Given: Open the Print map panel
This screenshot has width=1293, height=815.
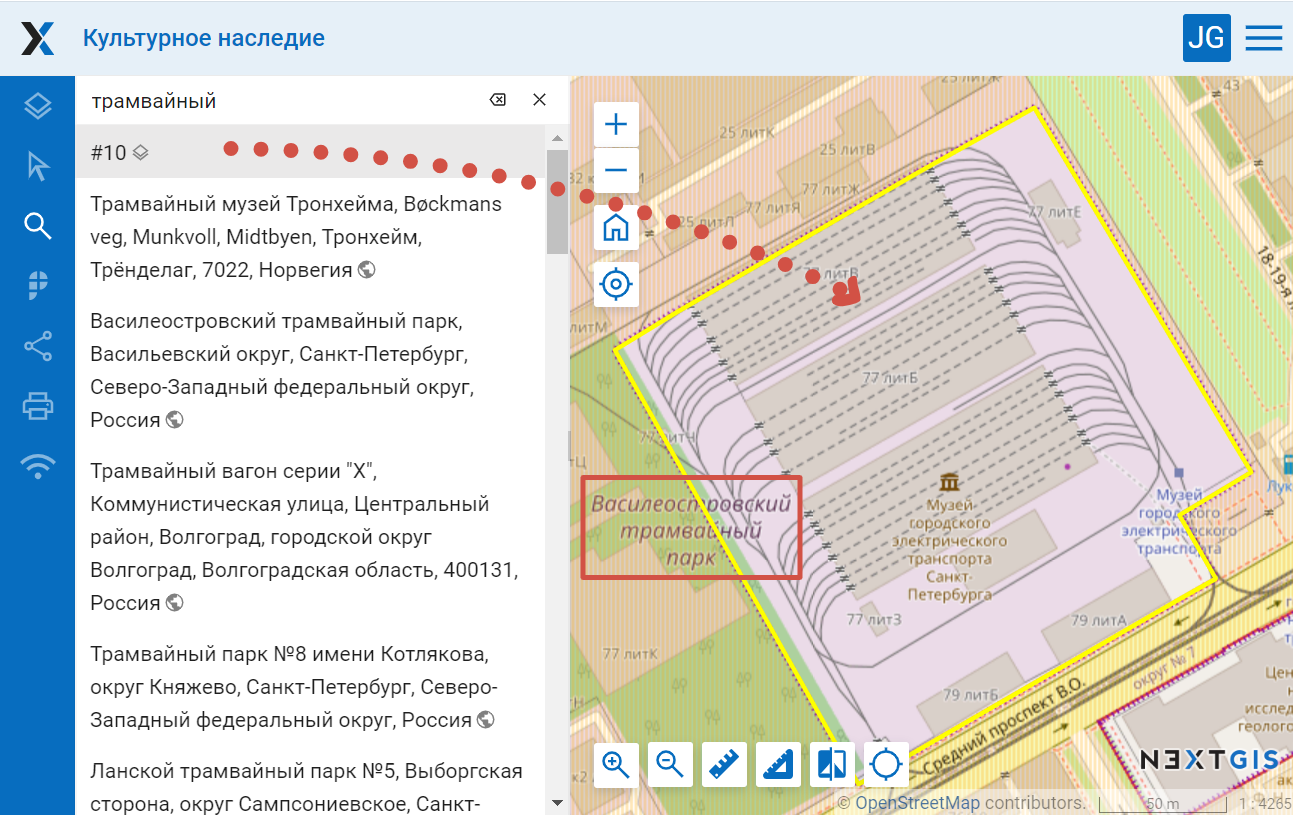Looking at the screenshot, I should (38, 406).
